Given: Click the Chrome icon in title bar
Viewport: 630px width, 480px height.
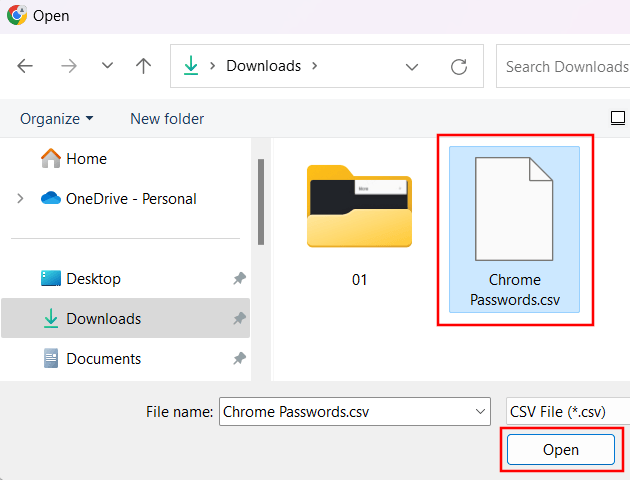Looking at the screenshot, I should pyautogui.click(x=17, y=15).
